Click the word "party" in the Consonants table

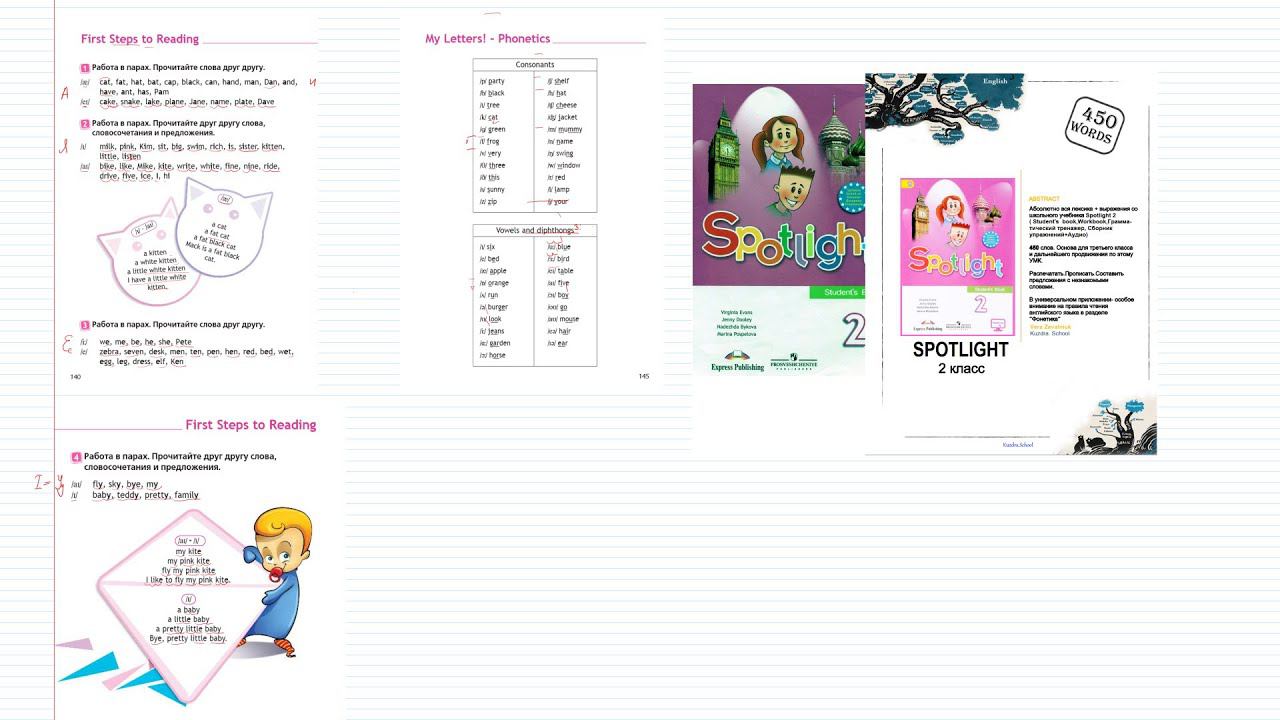[496, 81]
